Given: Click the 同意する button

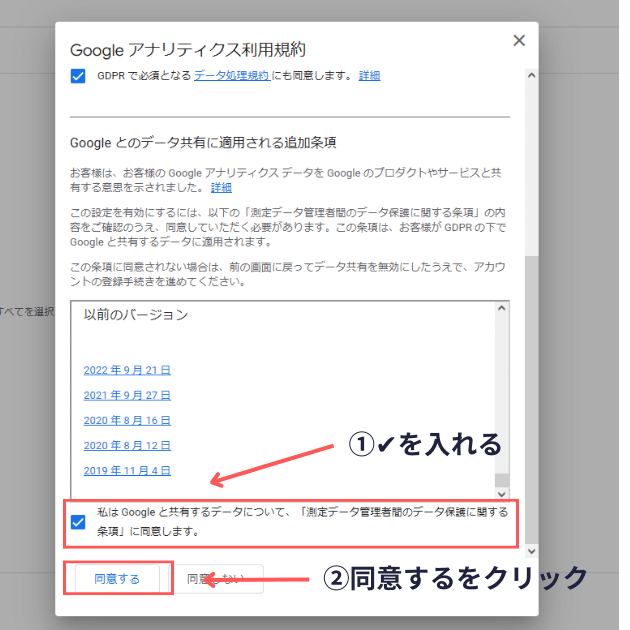Looking at the screenshot, I should click(x=117, y=579).
